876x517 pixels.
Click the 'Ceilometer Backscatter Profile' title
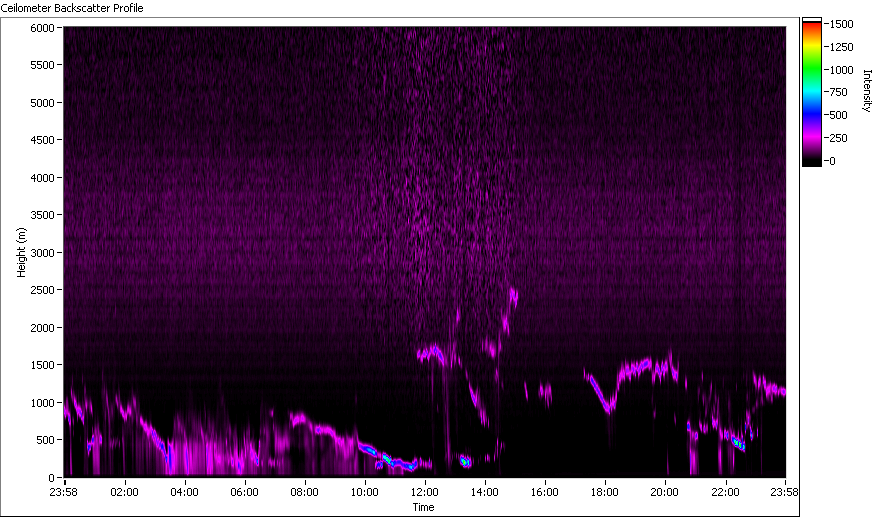[72, 8]
